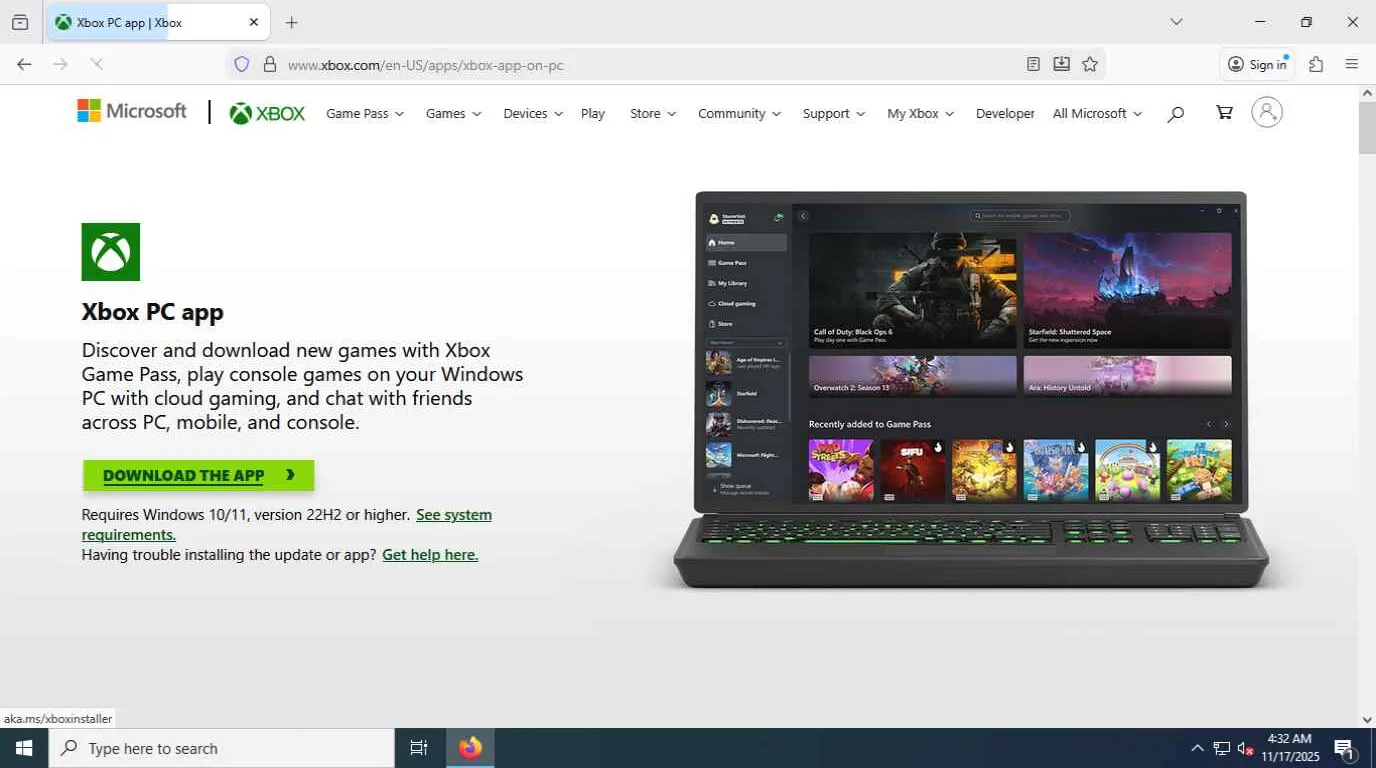Viewport: 1376px width, 768px height.
Task: Open the Get help here link
Action: coord(430,554)
